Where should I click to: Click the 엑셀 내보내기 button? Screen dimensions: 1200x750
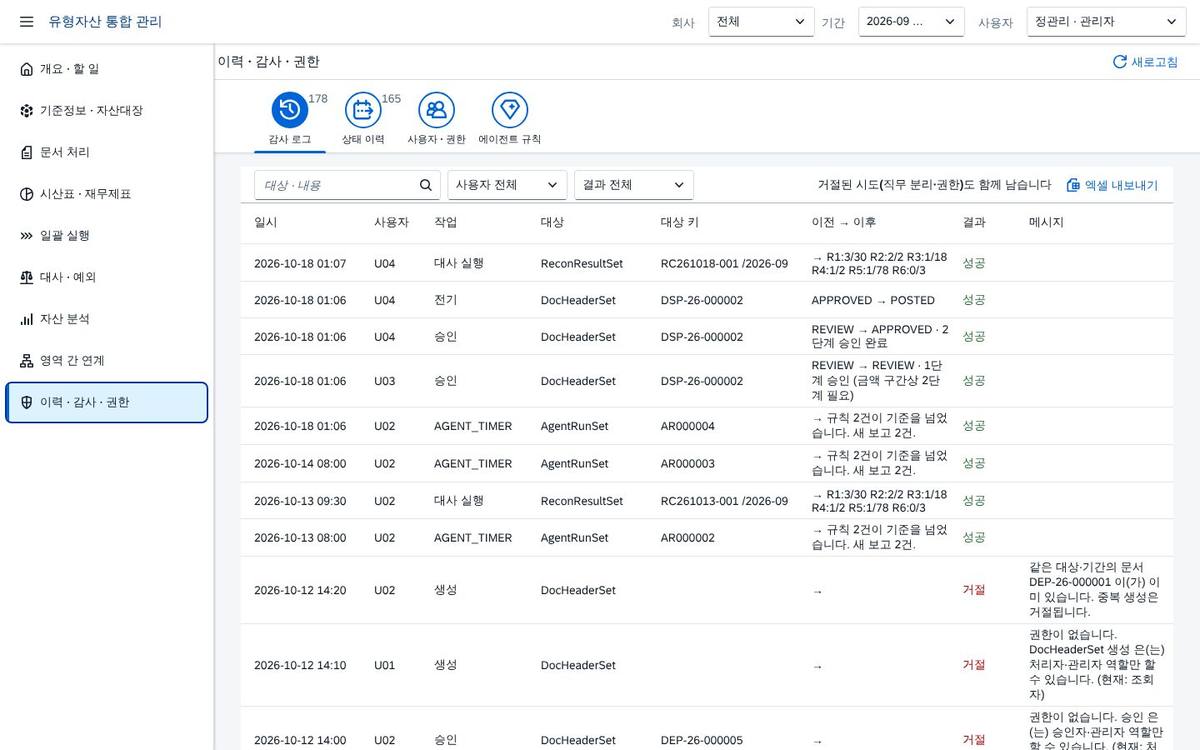pos(1112,185)
